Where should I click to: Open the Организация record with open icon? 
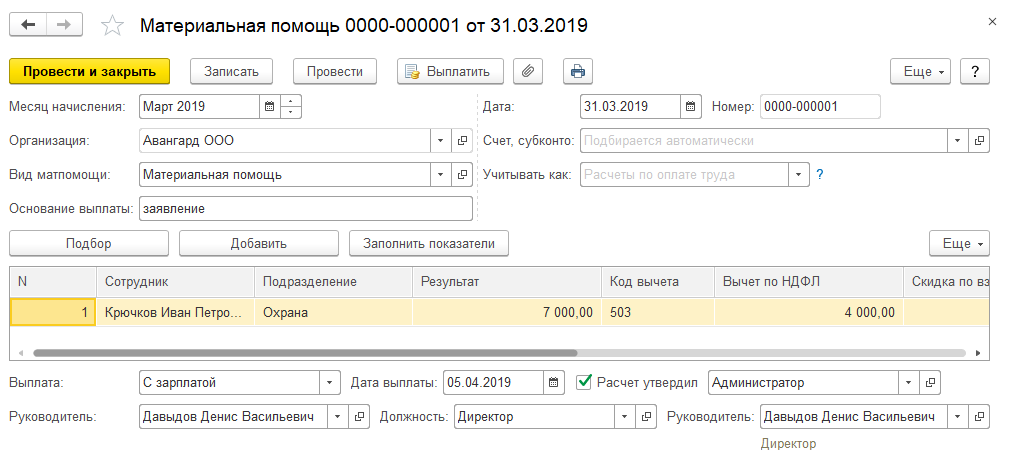point(462,141)
